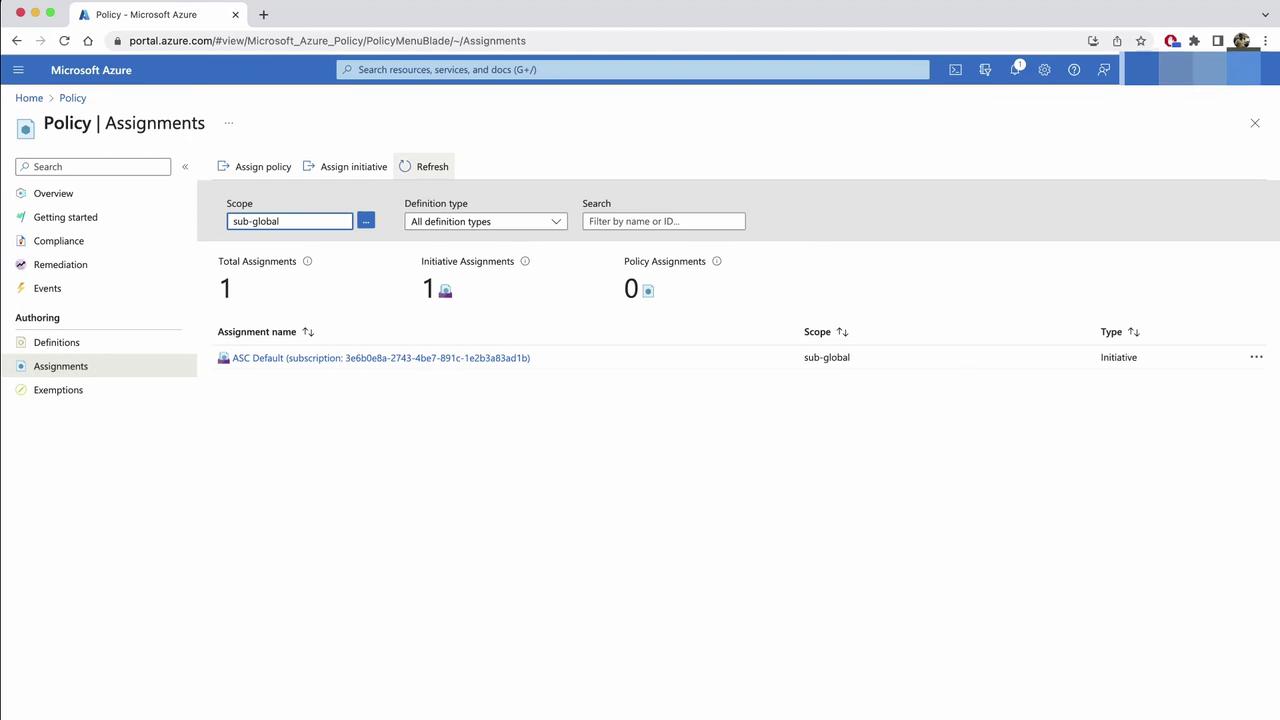Sort by Scope column
Viewport: 1280px width, 720px height.
point(826,332)
